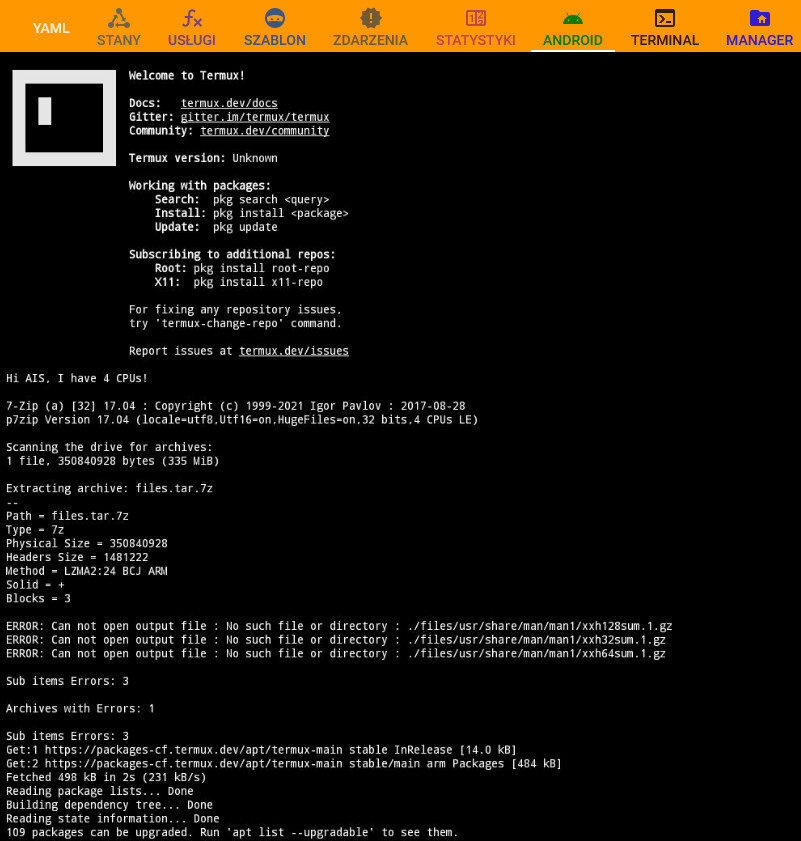Click 'Headers Size = 1481222' line
This screenshot has width=801, height=841.
click(x=77, y=557)
